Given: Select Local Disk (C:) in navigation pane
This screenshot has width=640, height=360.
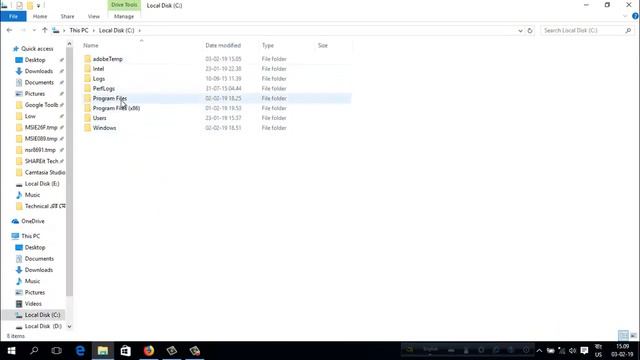Looking at the screenshot, I should tap(42, 315).
